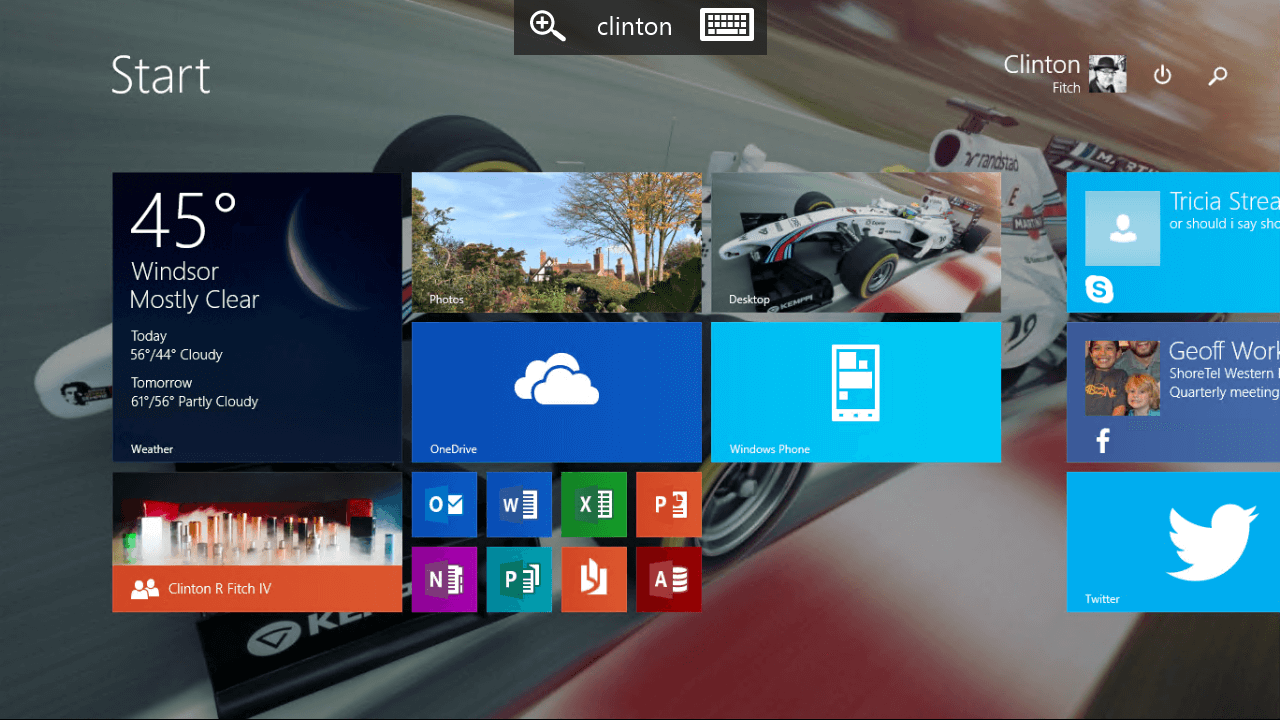Launch Access from its tile
This screenshot has height=720, width=1280.
669,579
